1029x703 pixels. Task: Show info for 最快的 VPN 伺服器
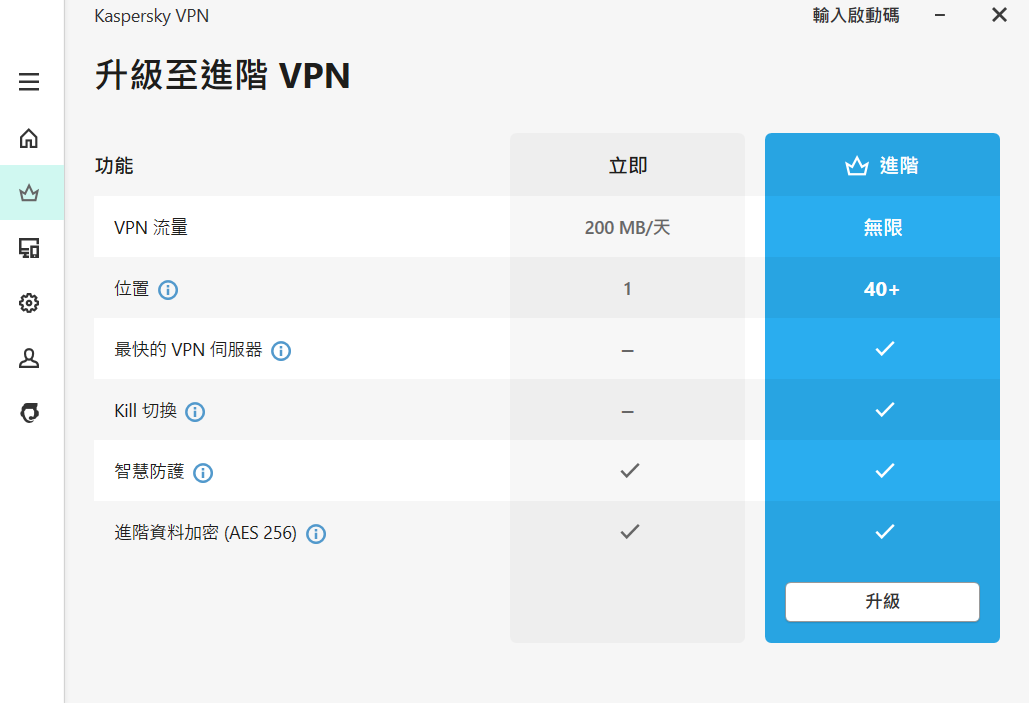281,351
